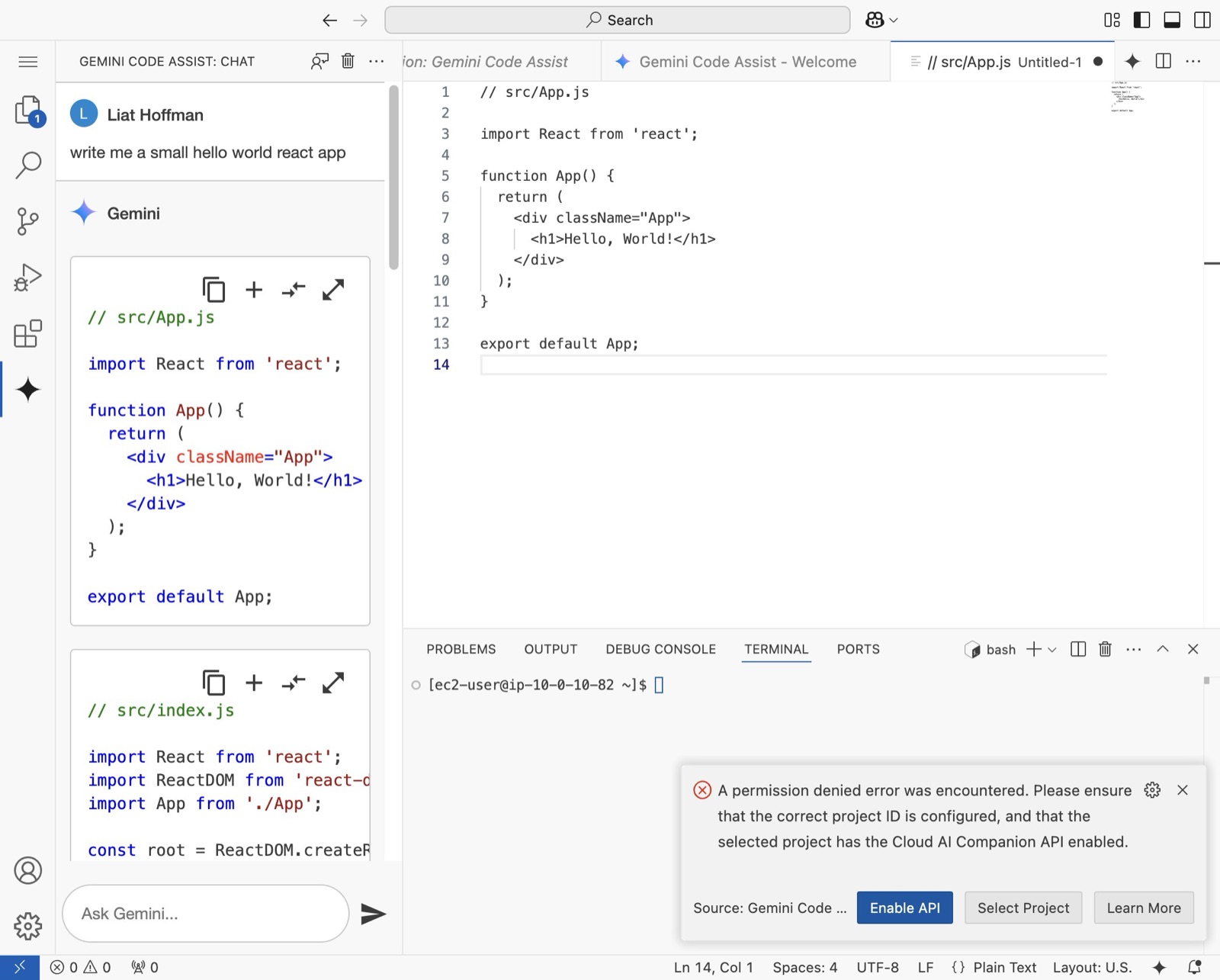This screenshot has width=1220, height=980.
Task: Insert src/index.js code at cursor
Action: (254, 683)
